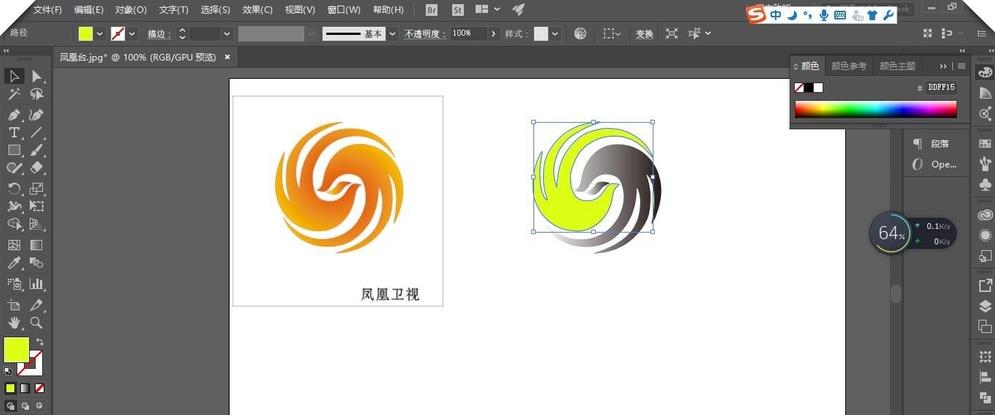Screen dimensions: 995x415
Task: Click the 变换 transform button
Action: (644, 33)
